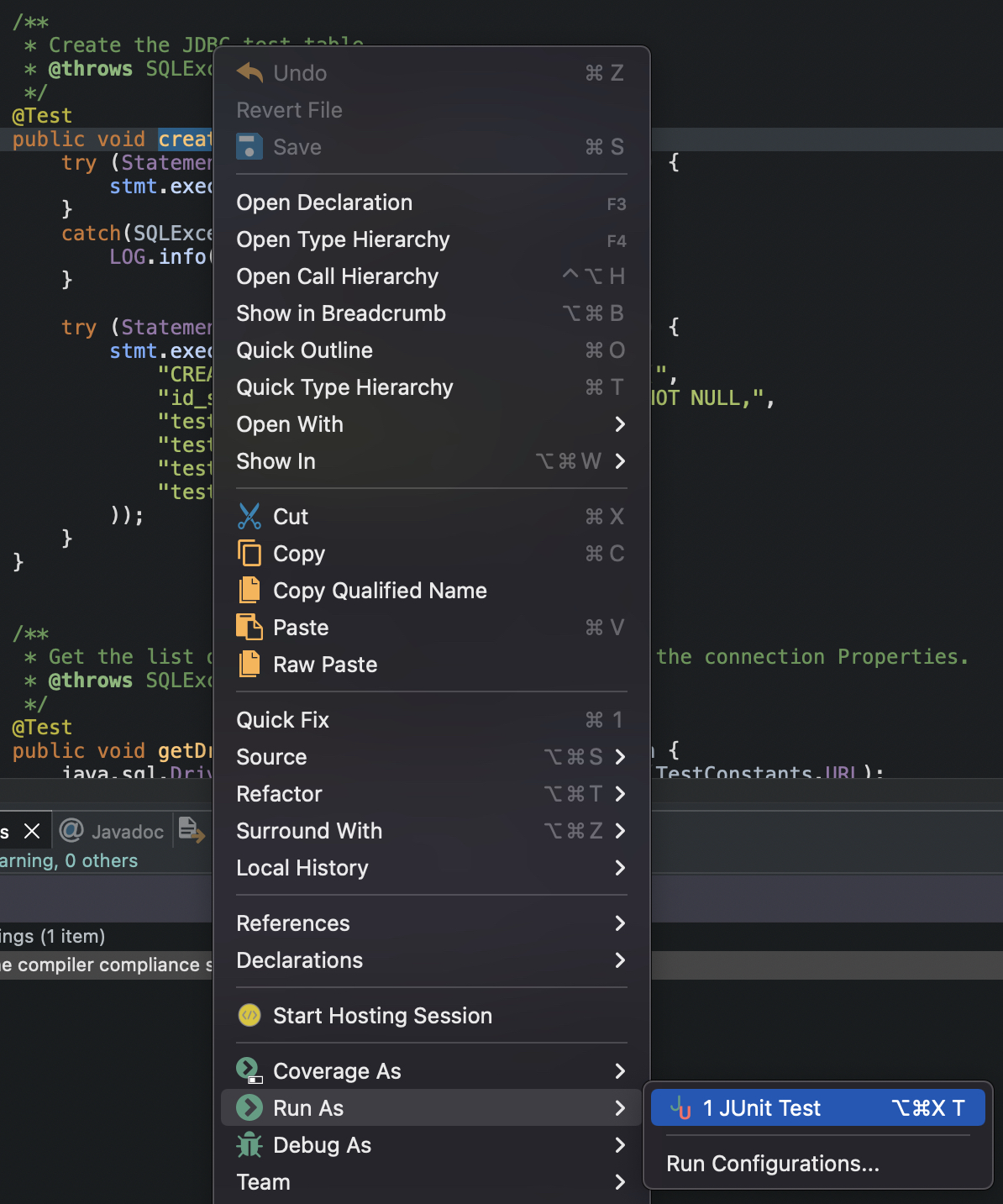Click 'the connection Properties.' comment text
Viewport: 1003px width, 1204px height.
tap(812, 656)
